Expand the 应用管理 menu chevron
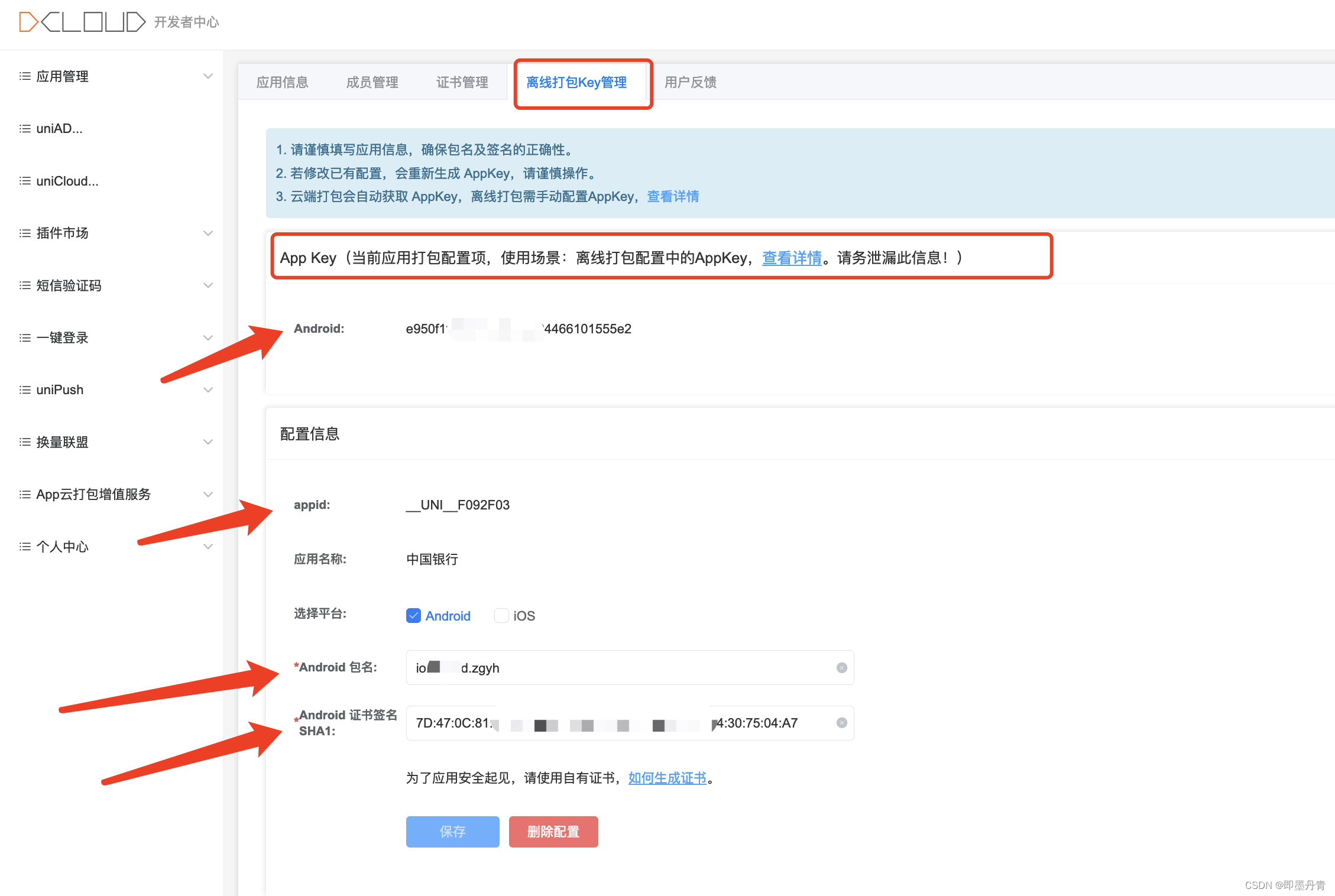The width and height of the screenshot is (1335, 896). [x=208, y=76]
